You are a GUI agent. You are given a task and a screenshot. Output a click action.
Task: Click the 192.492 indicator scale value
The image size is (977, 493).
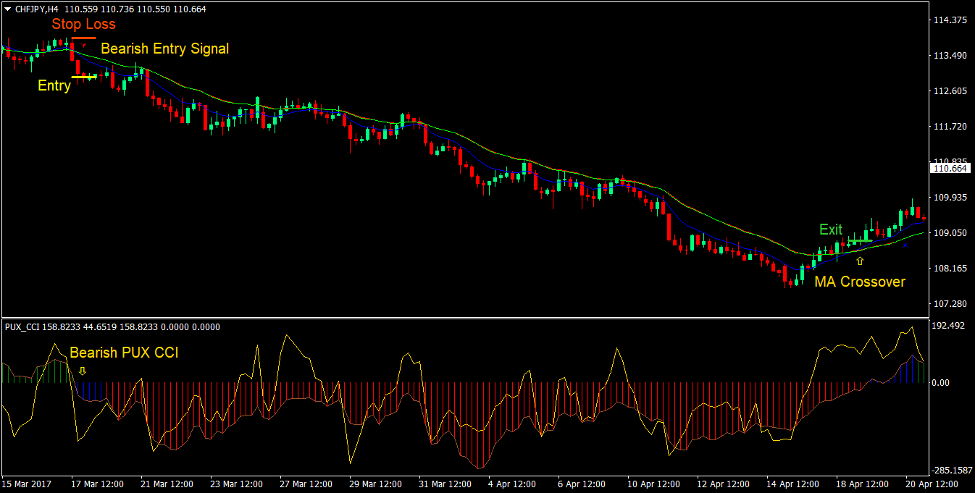[x=950, y=326]
